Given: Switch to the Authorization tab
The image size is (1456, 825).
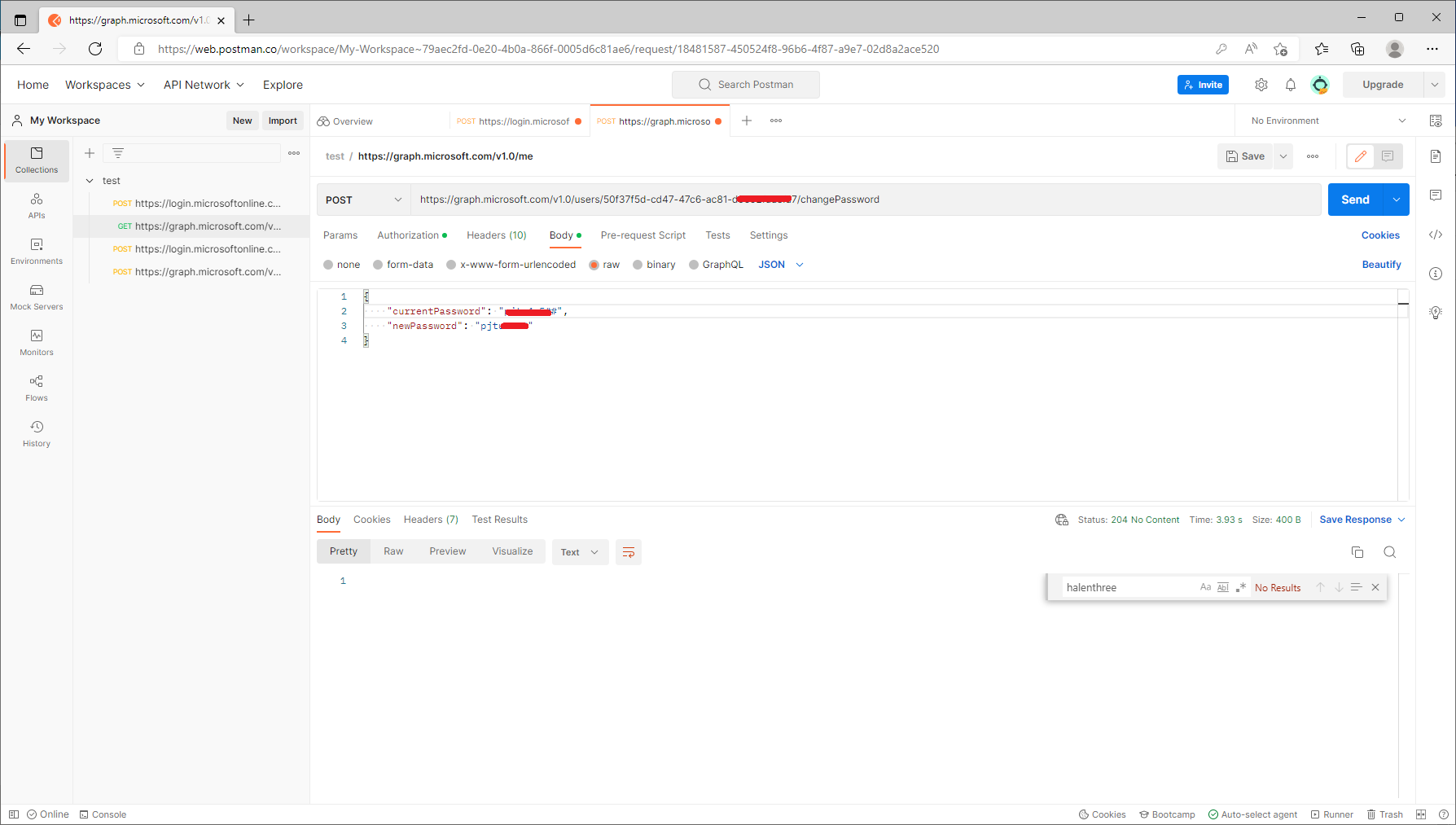Looking at the screenshot, I should click(x=412, y=235).
